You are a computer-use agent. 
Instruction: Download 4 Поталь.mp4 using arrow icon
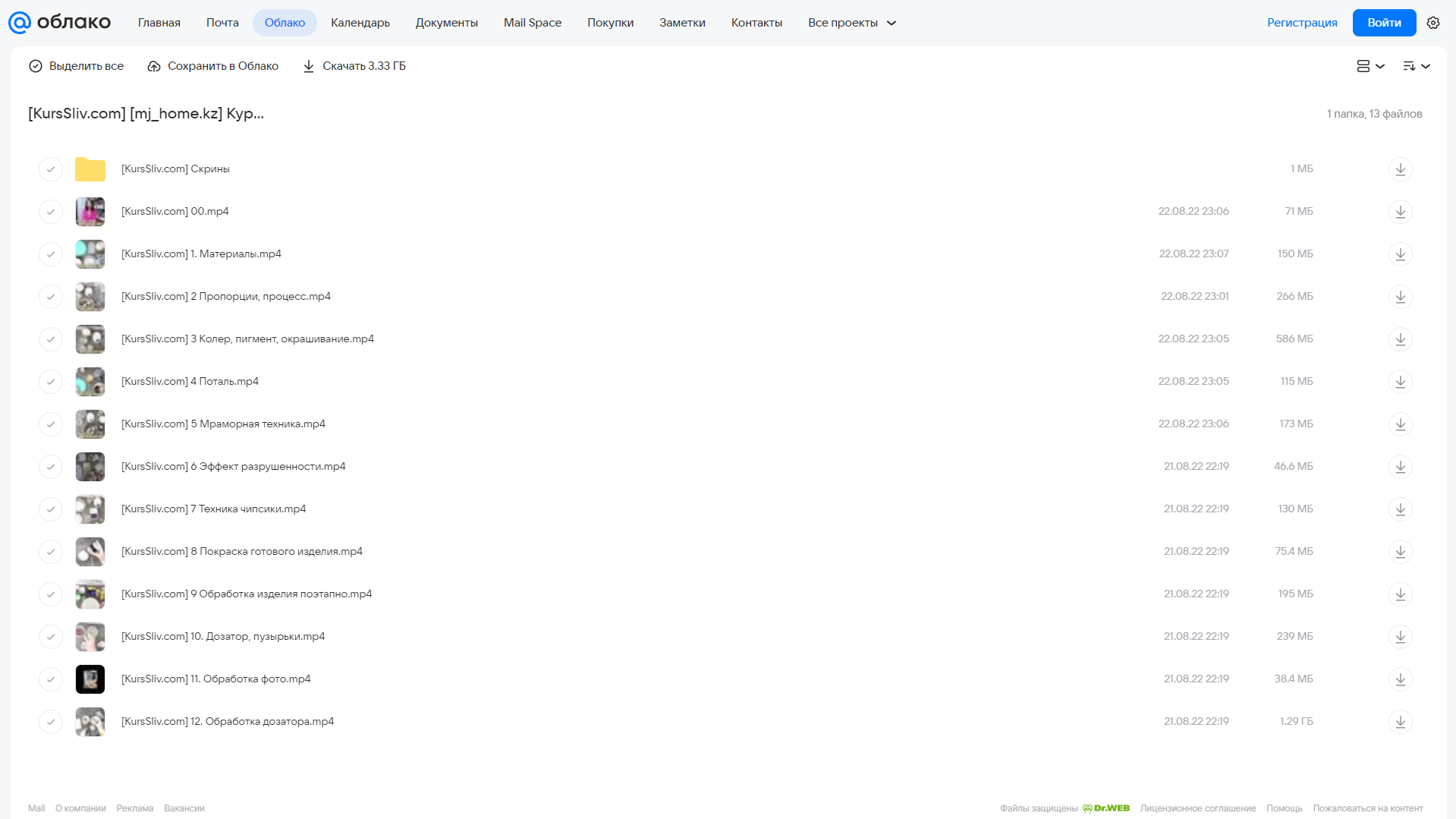(1400, 382)
